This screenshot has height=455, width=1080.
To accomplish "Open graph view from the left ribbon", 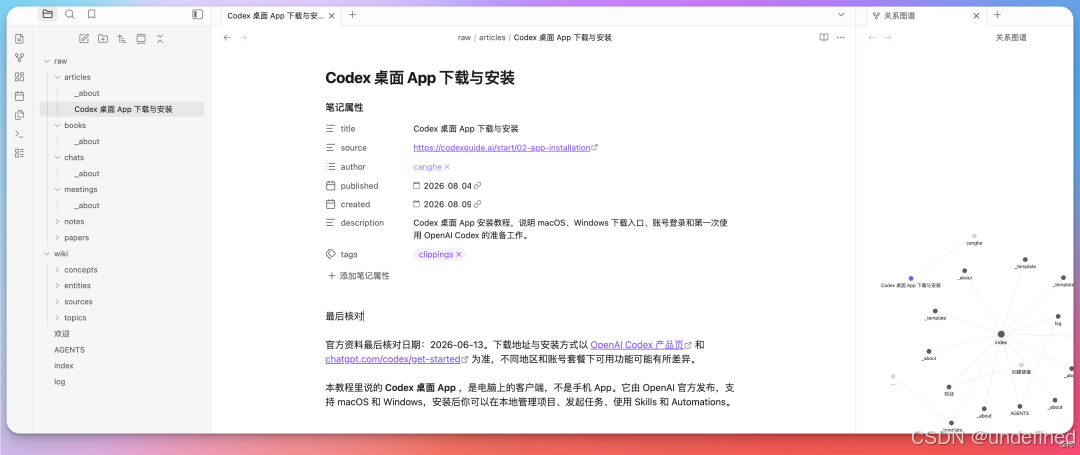I will 19,58.
